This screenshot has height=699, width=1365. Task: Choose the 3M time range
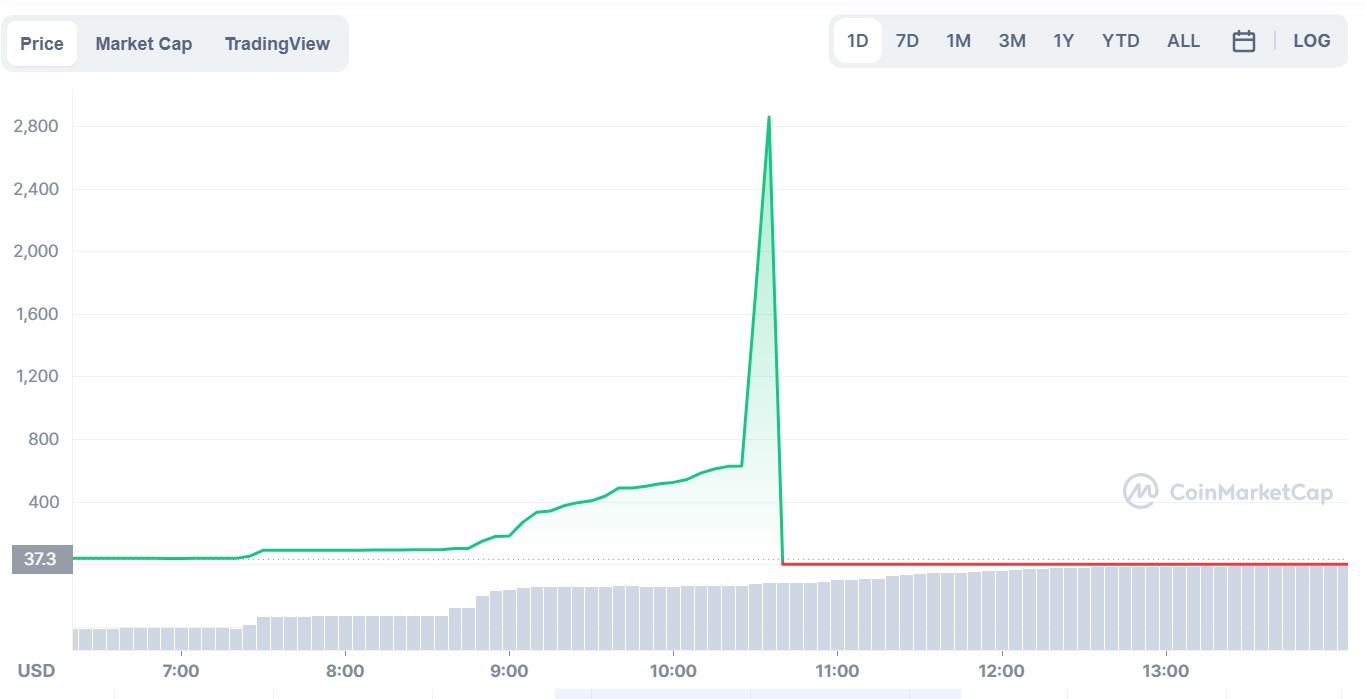tap(1012, 41)
